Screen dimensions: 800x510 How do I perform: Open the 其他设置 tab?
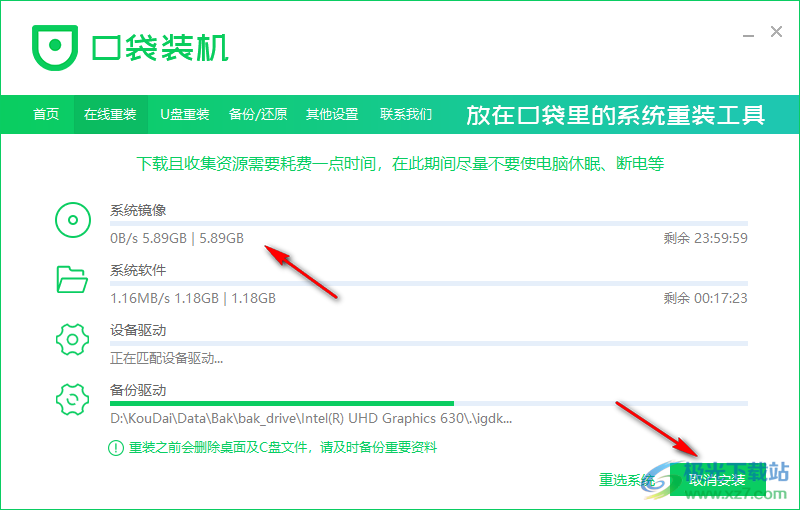pyautogui.click(x=332, y=114)
